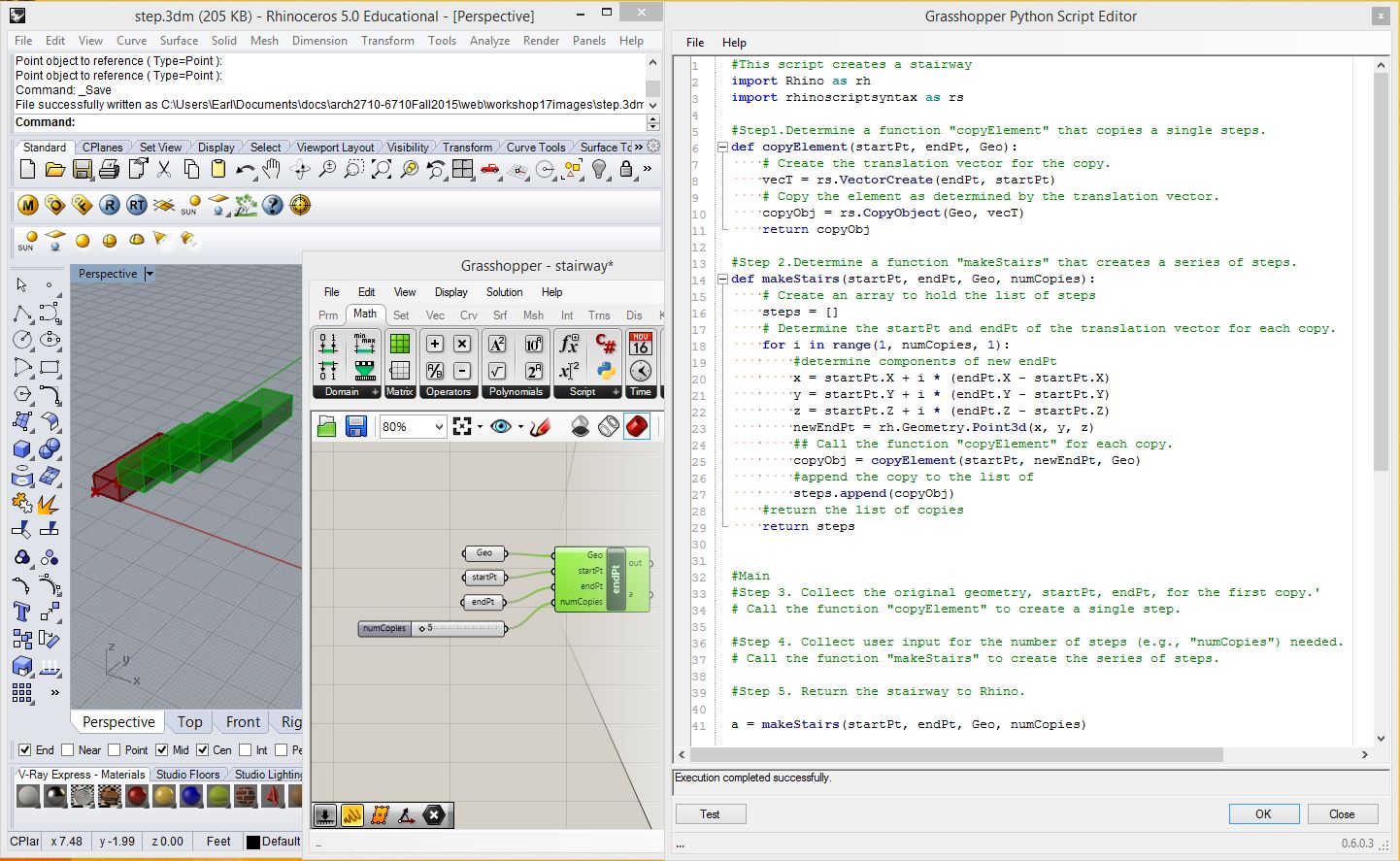Toggle the End osnap checkbox
The image size is (1400, 861).
click(24, 750)
